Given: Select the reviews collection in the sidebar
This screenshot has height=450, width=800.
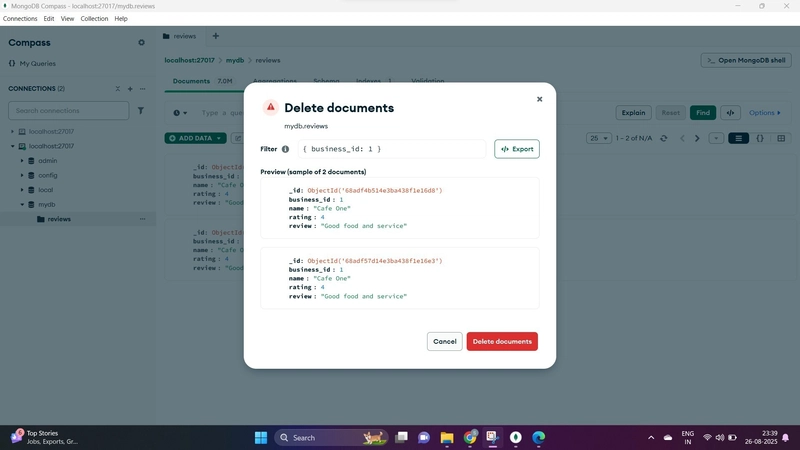Looking at the screenshot, I should (59, 219).
